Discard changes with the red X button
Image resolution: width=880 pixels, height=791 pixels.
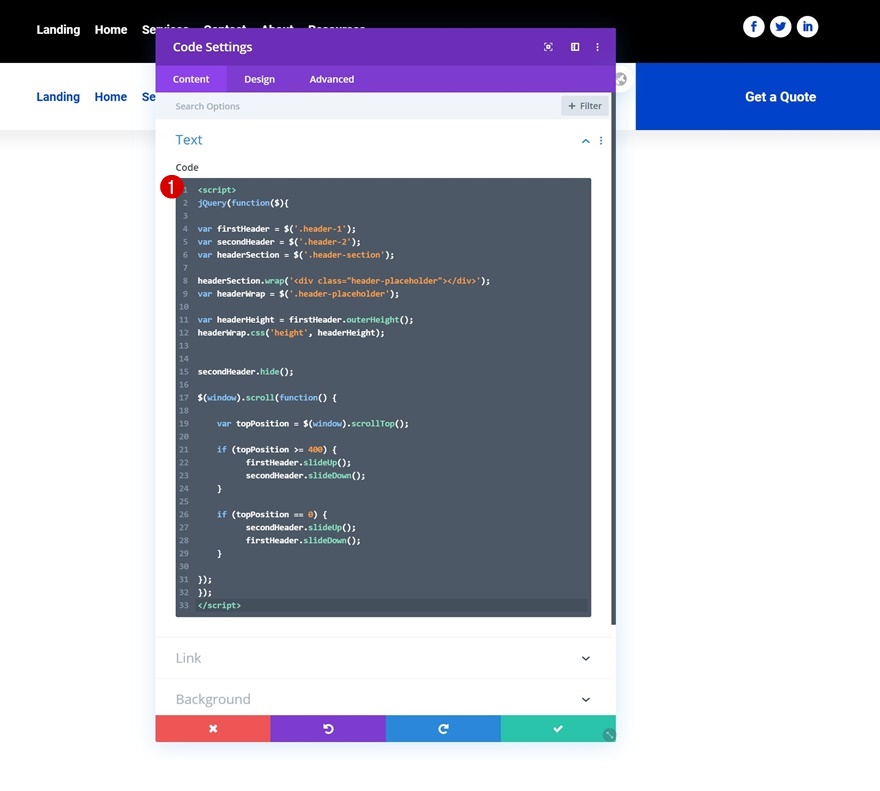(212, 729)
